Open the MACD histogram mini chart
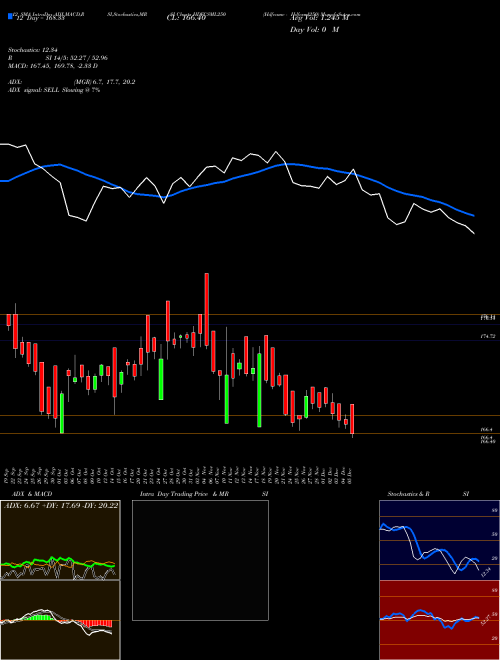Screen dimensions: 500x660 pyautogui.click(x=60, y=620)
